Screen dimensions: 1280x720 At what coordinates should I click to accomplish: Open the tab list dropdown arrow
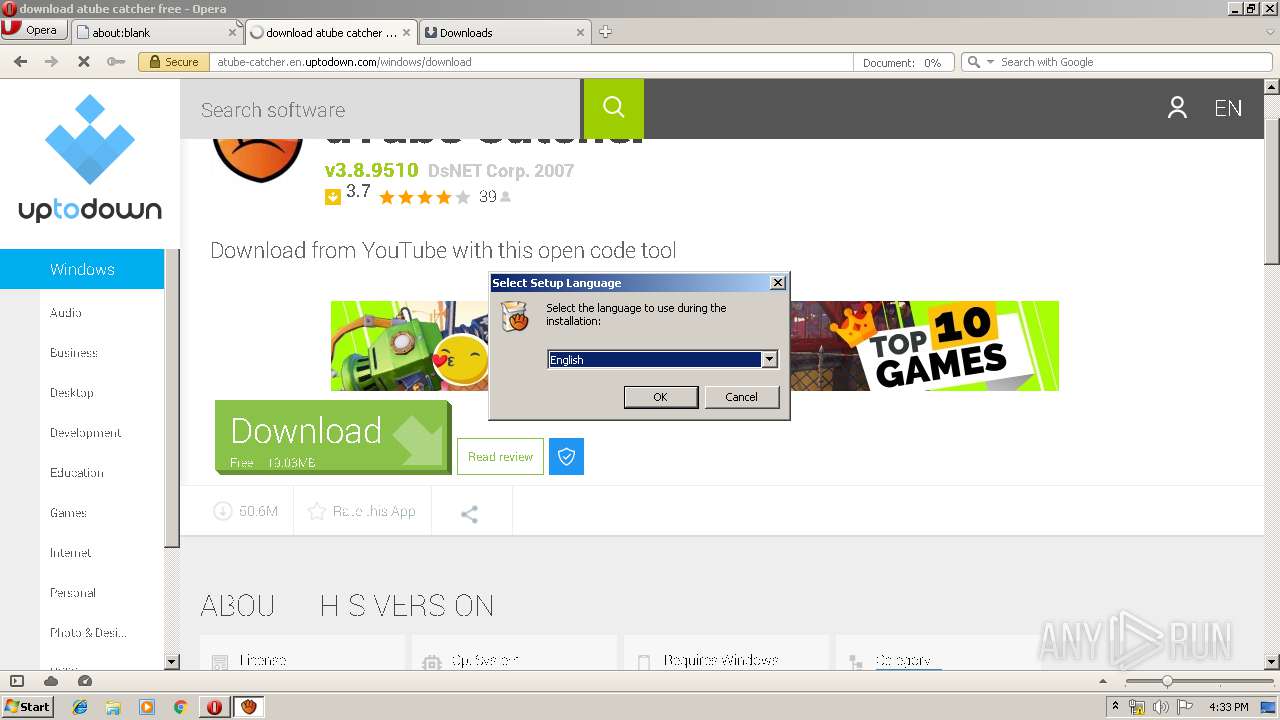click(x=1270, y=32)
